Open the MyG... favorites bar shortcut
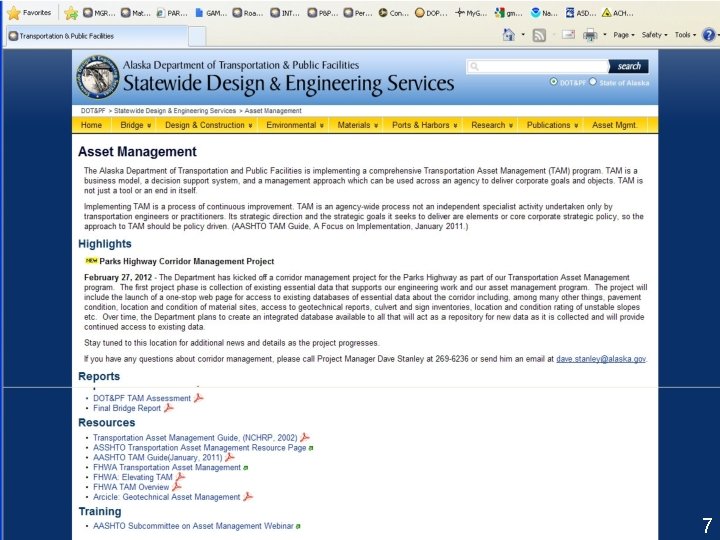This screenshot has height=540, width=720. click(x=471, y=13)
